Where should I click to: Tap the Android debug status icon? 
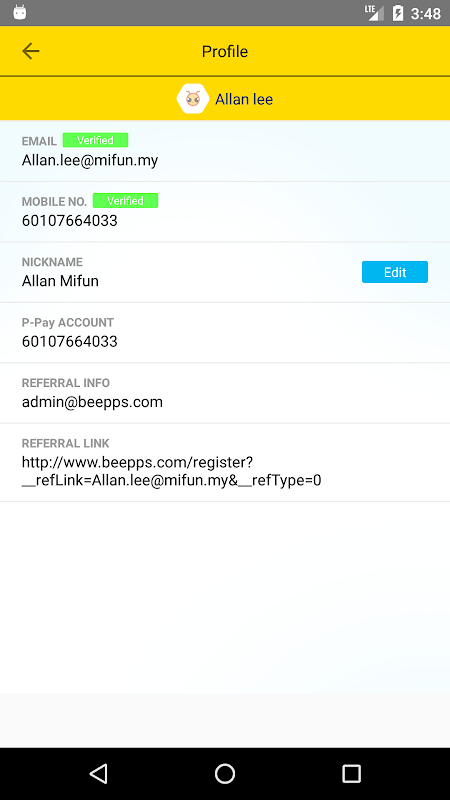pos(20,12)
